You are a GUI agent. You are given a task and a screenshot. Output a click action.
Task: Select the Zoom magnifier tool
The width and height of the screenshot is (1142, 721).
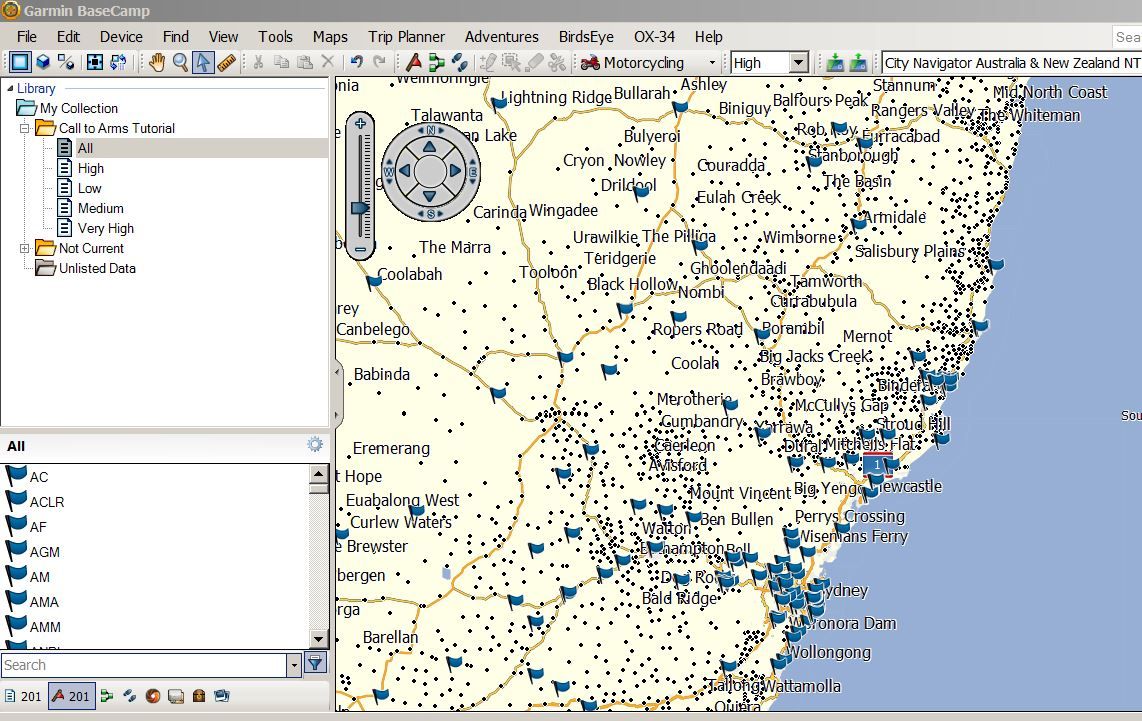180,63
